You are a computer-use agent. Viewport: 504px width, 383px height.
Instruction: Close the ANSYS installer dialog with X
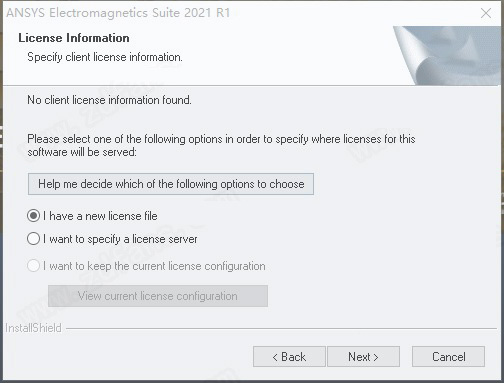tap(486, 13)
